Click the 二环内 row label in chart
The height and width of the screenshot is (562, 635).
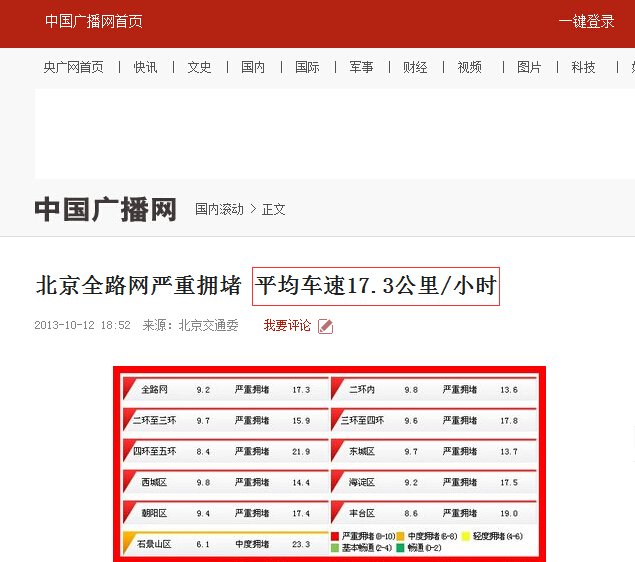[x=362, y=390]
